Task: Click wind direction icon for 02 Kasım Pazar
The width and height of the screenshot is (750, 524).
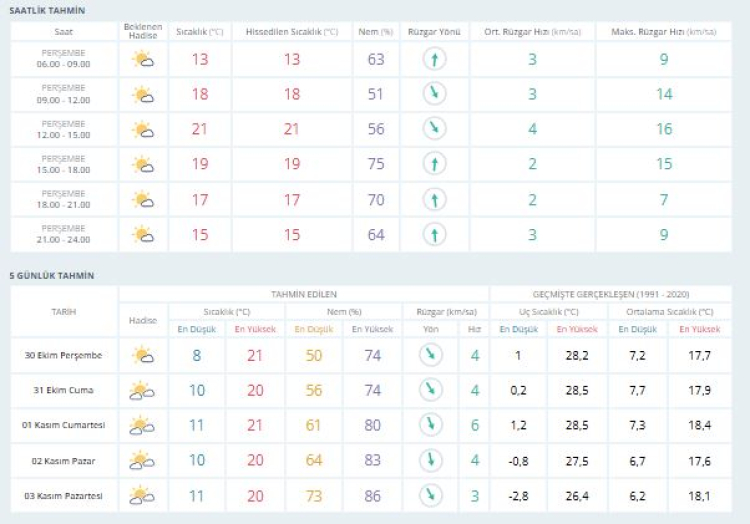Action: pyautogui.click(x=431, y=460)
